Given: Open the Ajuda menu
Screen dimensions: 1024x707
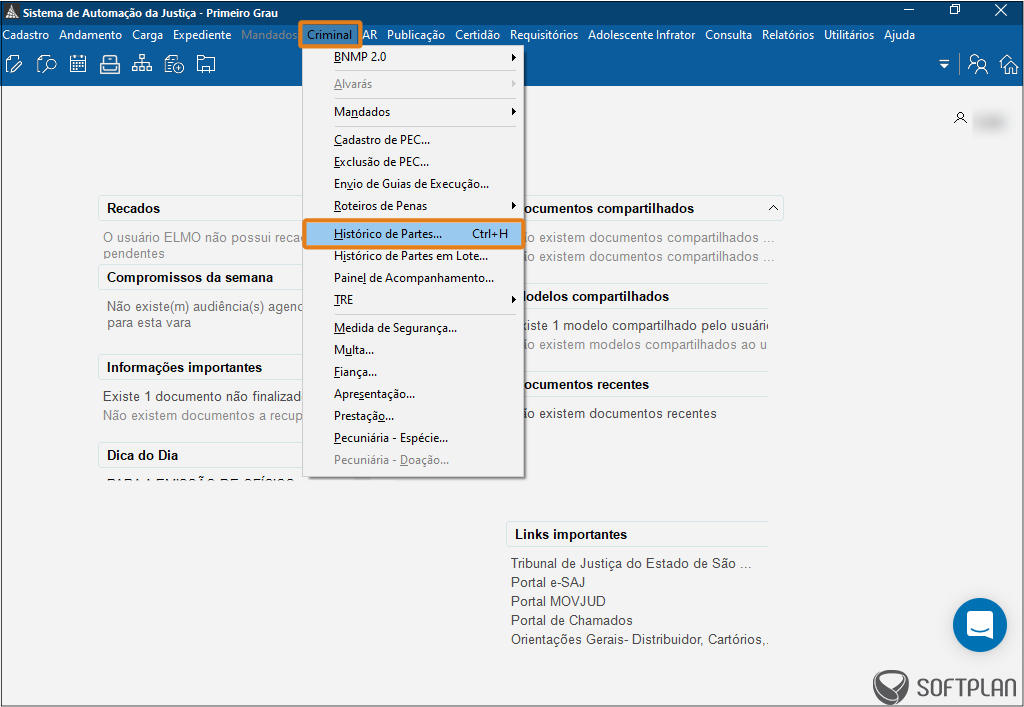Looking at the screenshot, I should point(899,35).
